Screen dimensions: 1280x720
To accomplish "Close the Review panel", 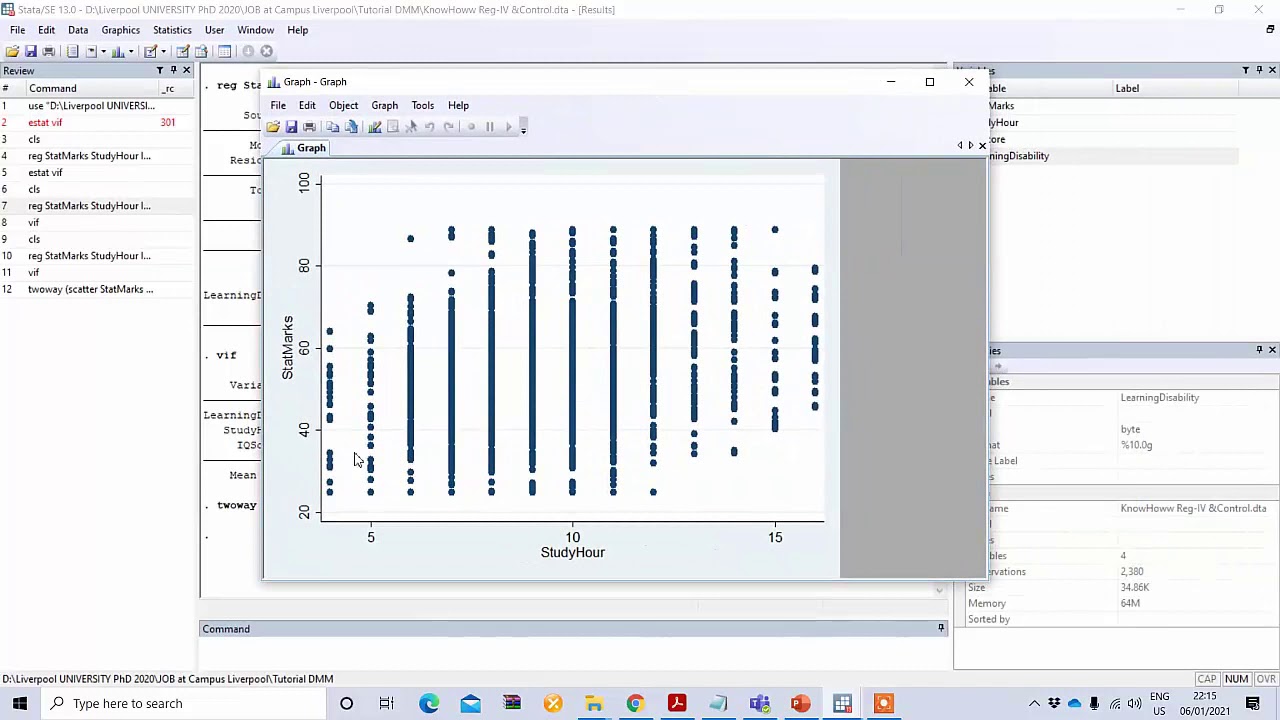I will [x=186, y=70].
